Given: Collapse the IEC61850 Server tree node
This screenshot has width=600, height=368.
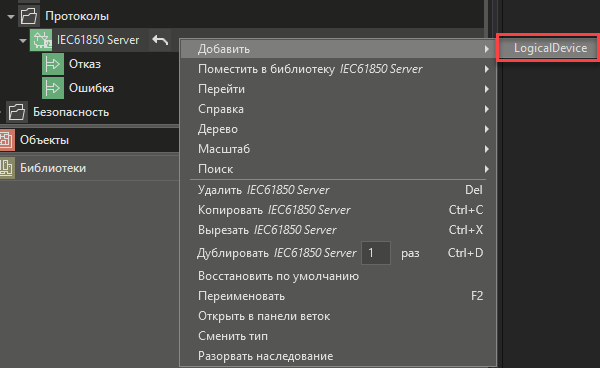Looking at the screenshot, I should point(23,41).
